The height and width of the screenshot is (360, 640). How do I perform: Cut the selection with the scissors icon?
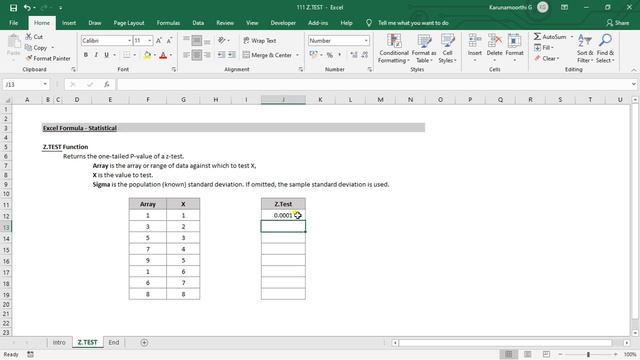tap(34, 37)
